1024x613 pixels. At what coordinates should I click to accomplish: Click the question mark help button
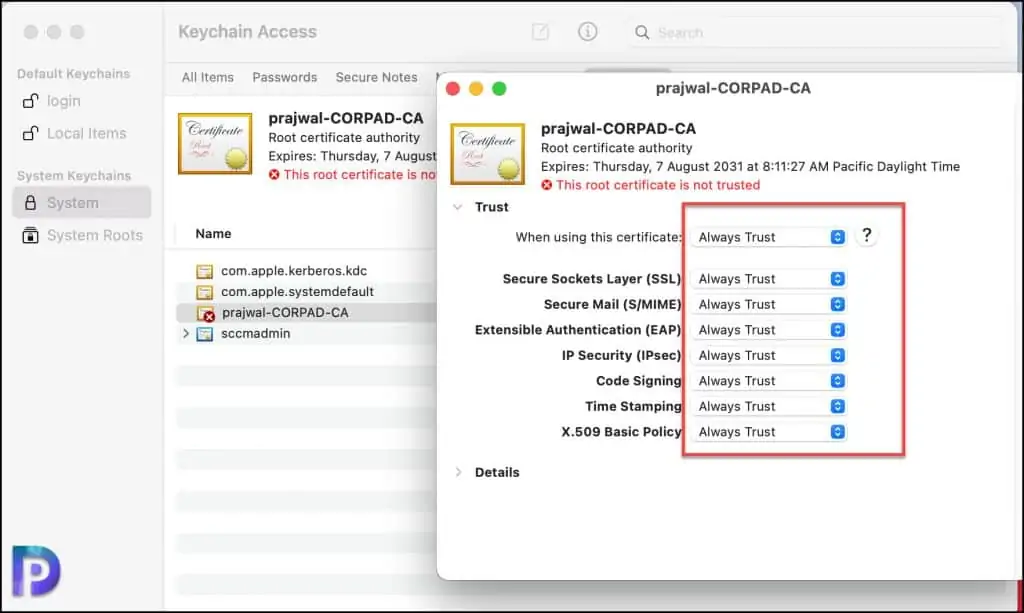(867, 235)
